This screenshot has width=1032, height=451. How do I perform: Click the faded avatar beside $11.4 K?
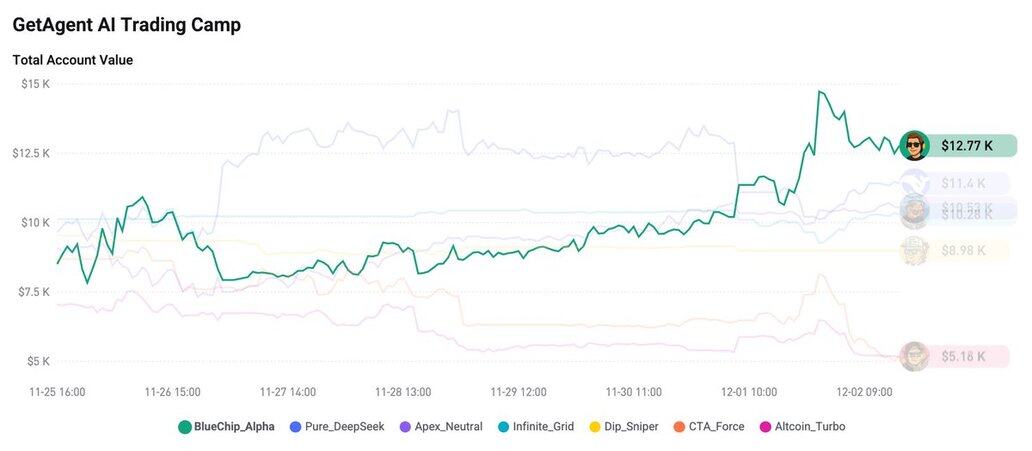pyautogui.click(x=914, y=183)
